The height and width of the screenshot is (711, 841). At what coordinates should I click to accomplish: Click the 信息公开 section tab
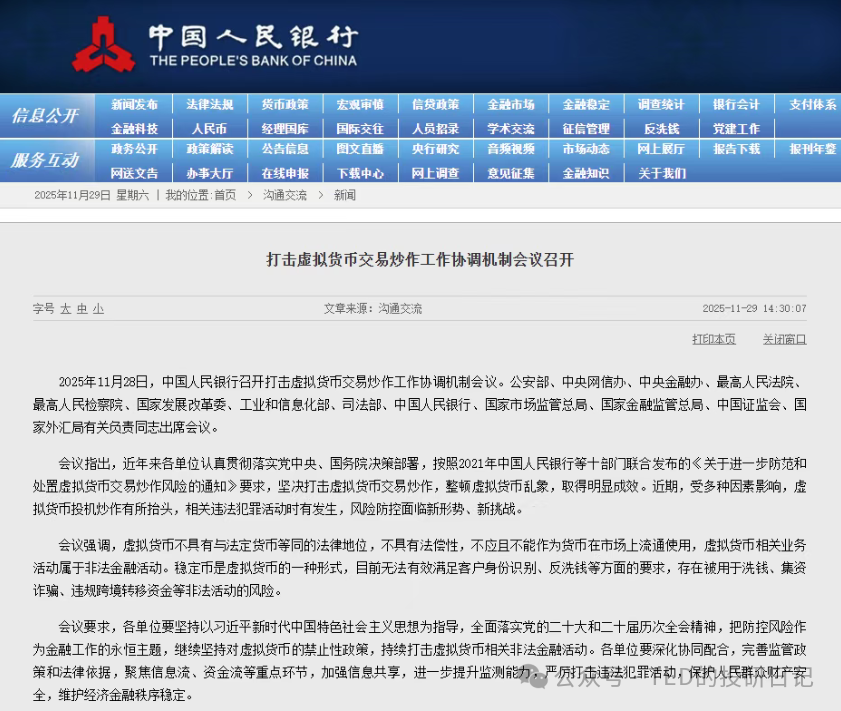[44, 116]
